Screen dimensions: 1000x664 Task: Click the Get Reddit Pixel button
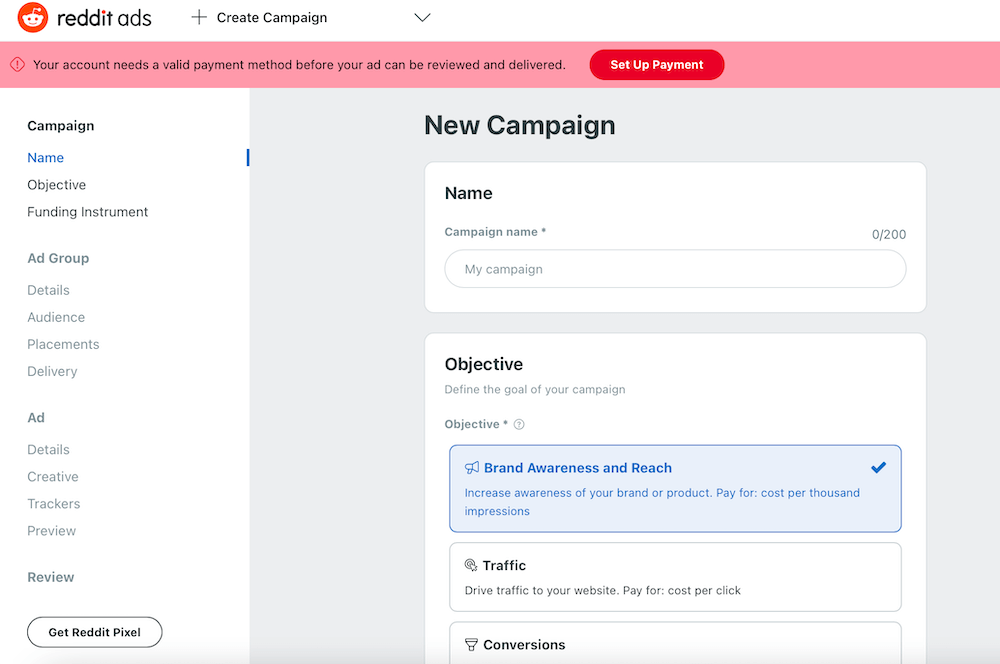(x=94, y=632)
